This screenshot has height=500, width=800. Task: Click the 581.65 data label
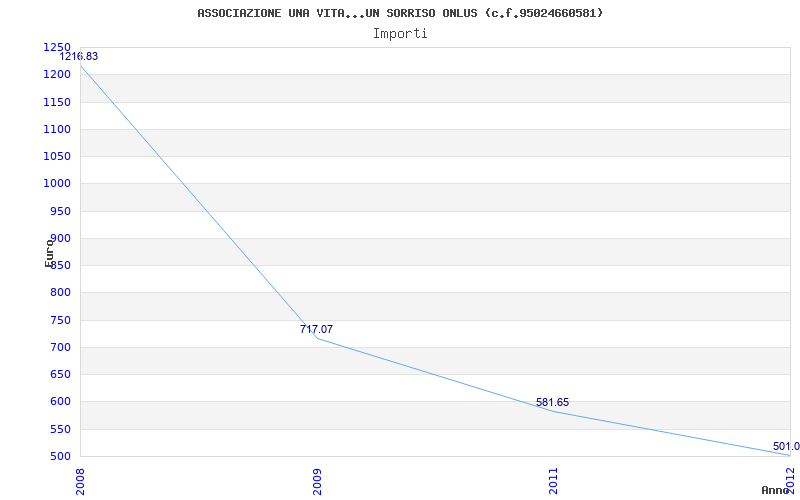point(553,402)
